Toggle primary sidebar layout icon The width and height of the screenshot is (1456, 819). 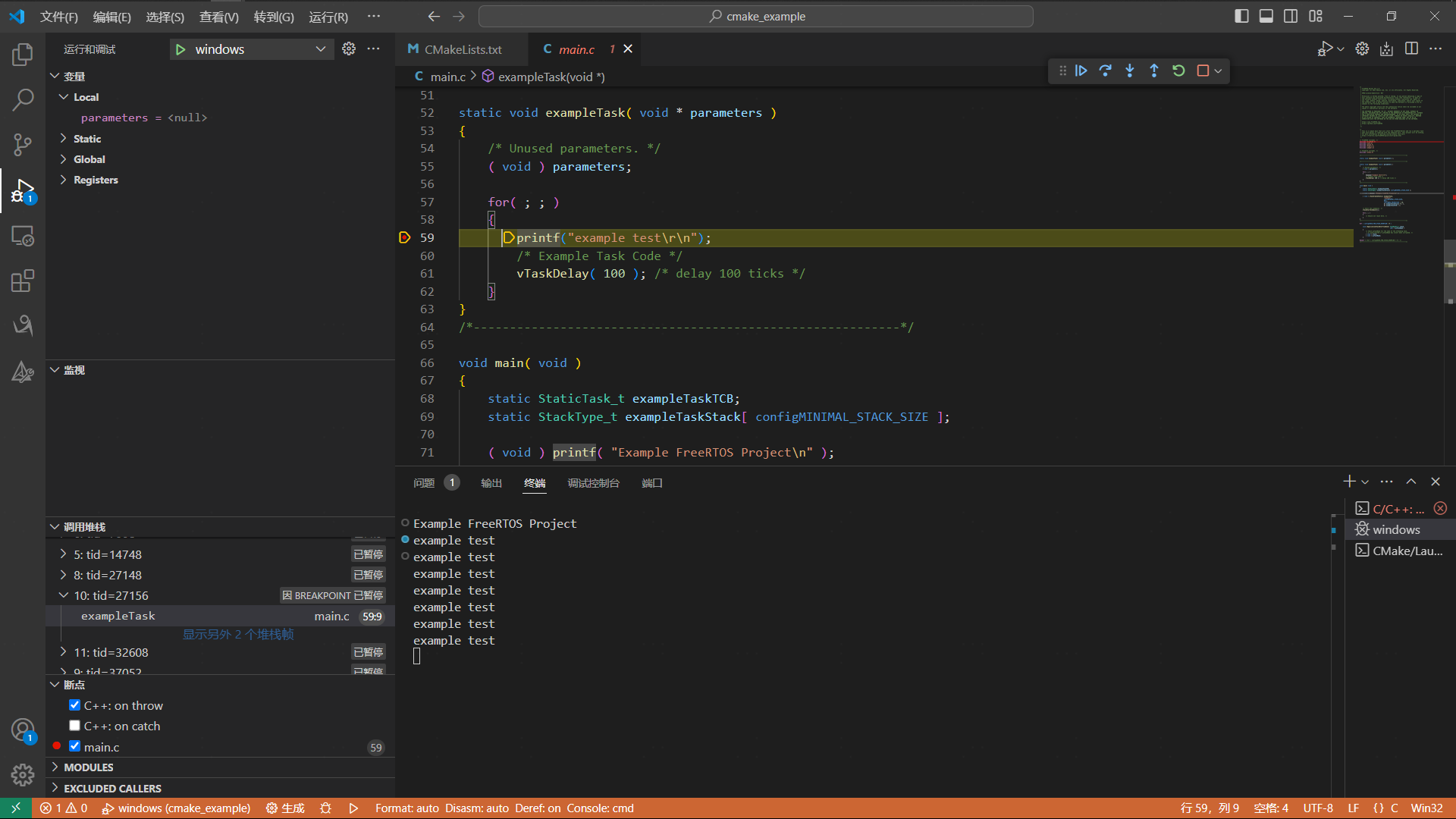click(x=1241, y=16)
